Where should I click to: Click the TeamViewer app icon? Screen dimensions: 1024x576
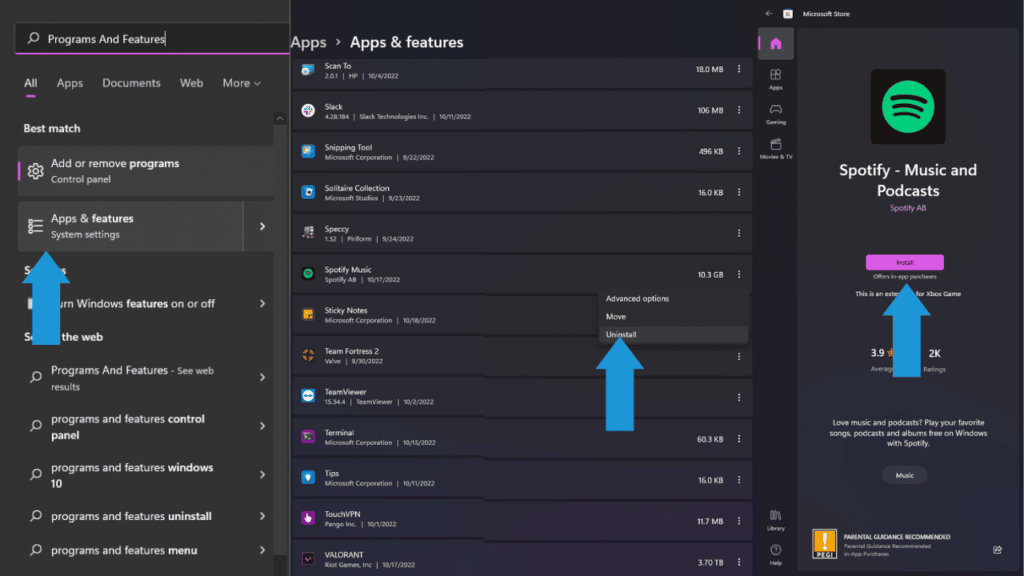308,396
